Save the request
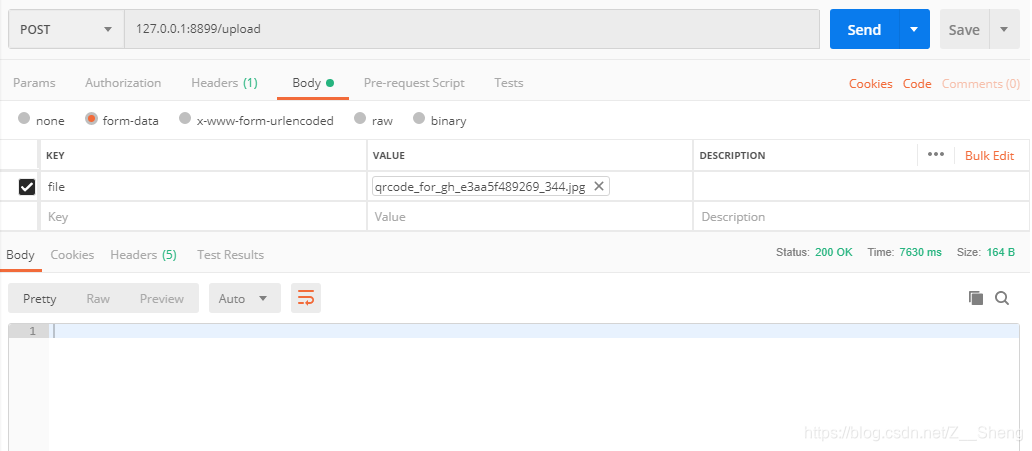This screenshot has width=1032, height=451. (x=964, y=30)
